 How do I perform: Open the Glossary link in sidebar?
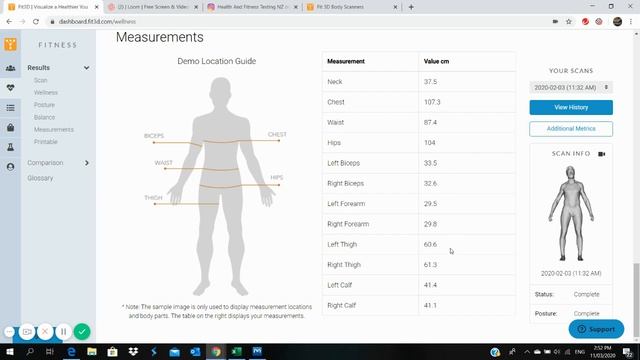tap(40, 178)
